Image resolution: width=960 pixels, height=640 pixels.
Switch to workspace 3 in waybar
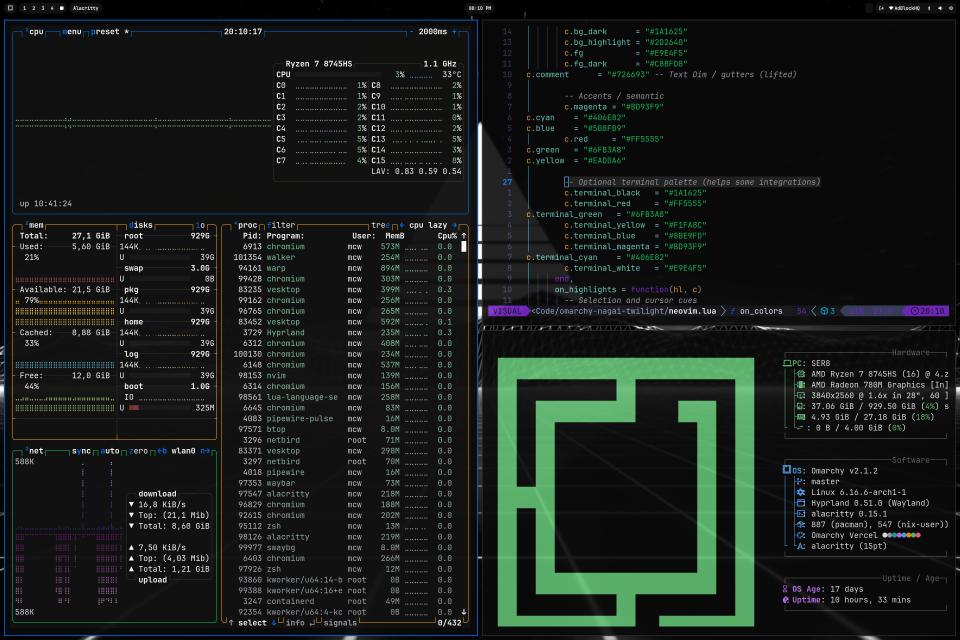tap(43, 8)
